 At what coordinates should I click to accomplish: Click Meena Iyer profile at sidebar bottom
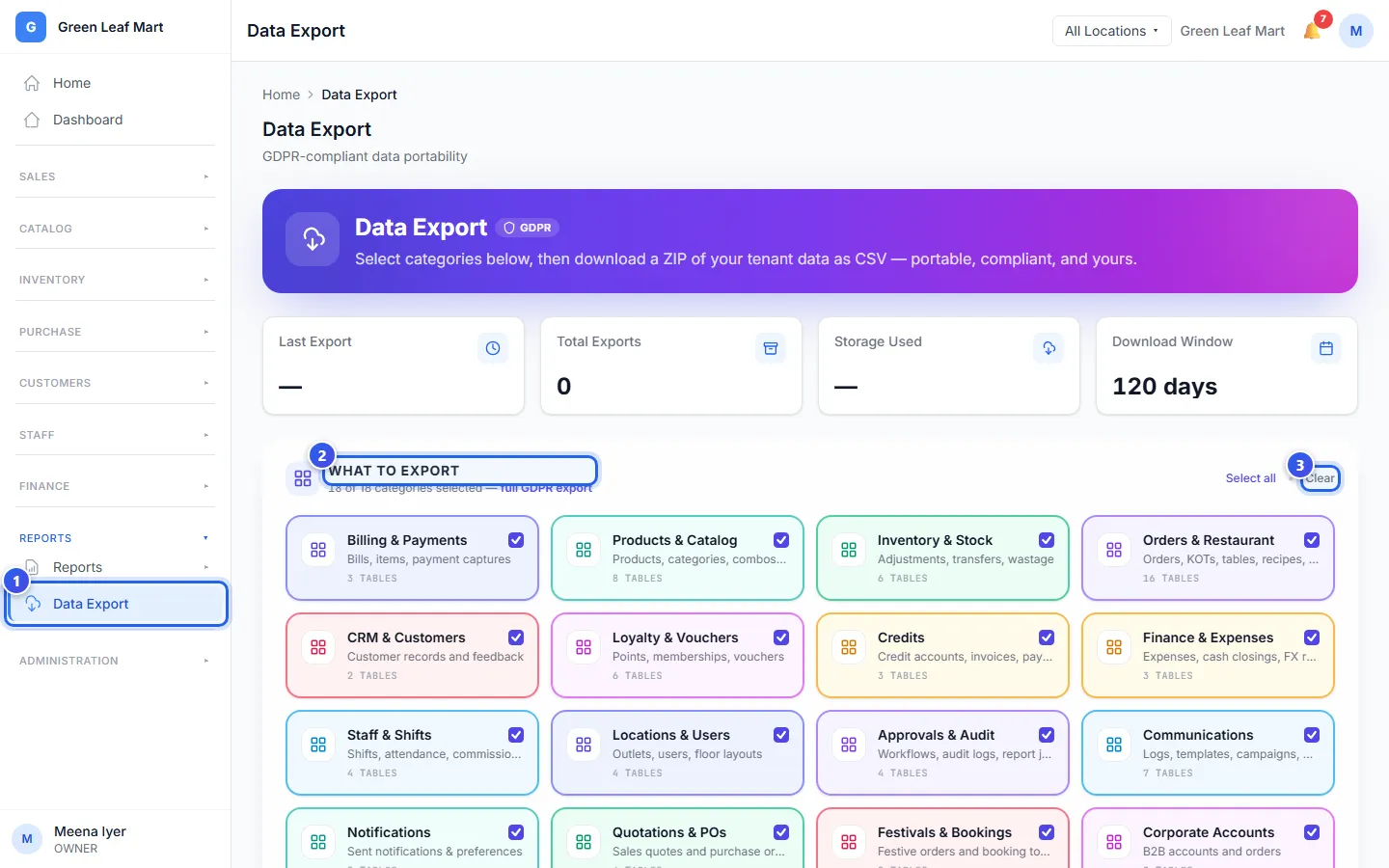tap(115, 839)
